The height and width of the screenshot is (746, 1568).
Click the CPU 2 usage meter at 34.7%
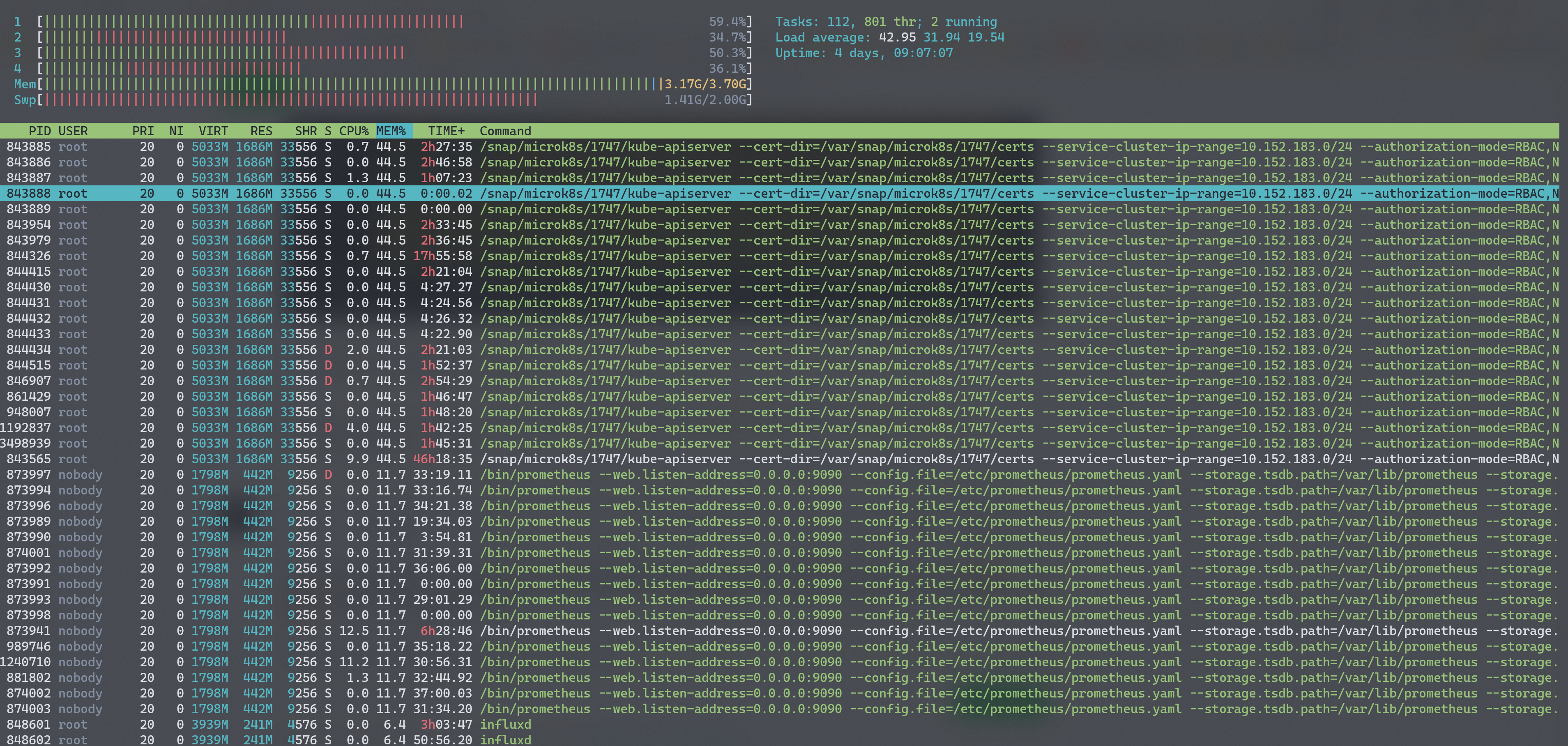click(x=384, y=38)
